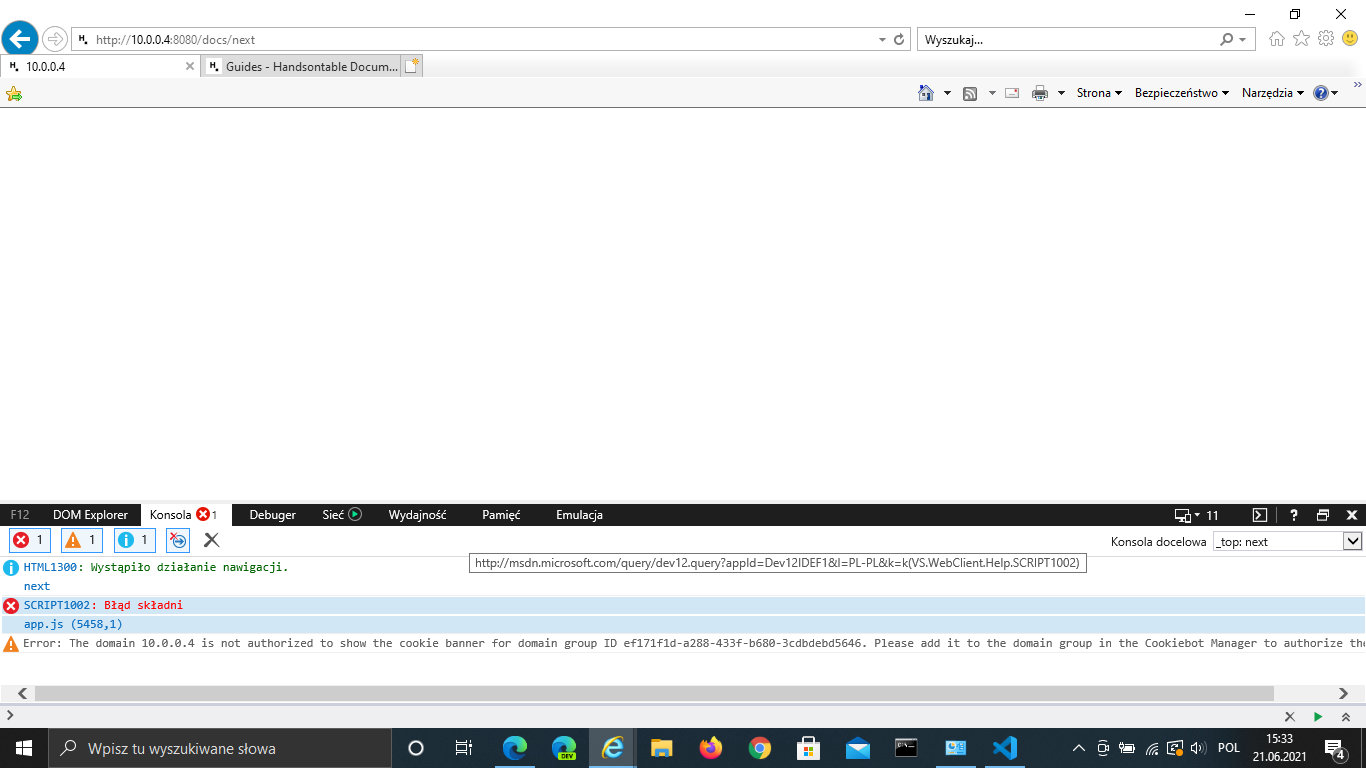
Task: Toggle the warnings filter
Action: [x=81, y=540]
